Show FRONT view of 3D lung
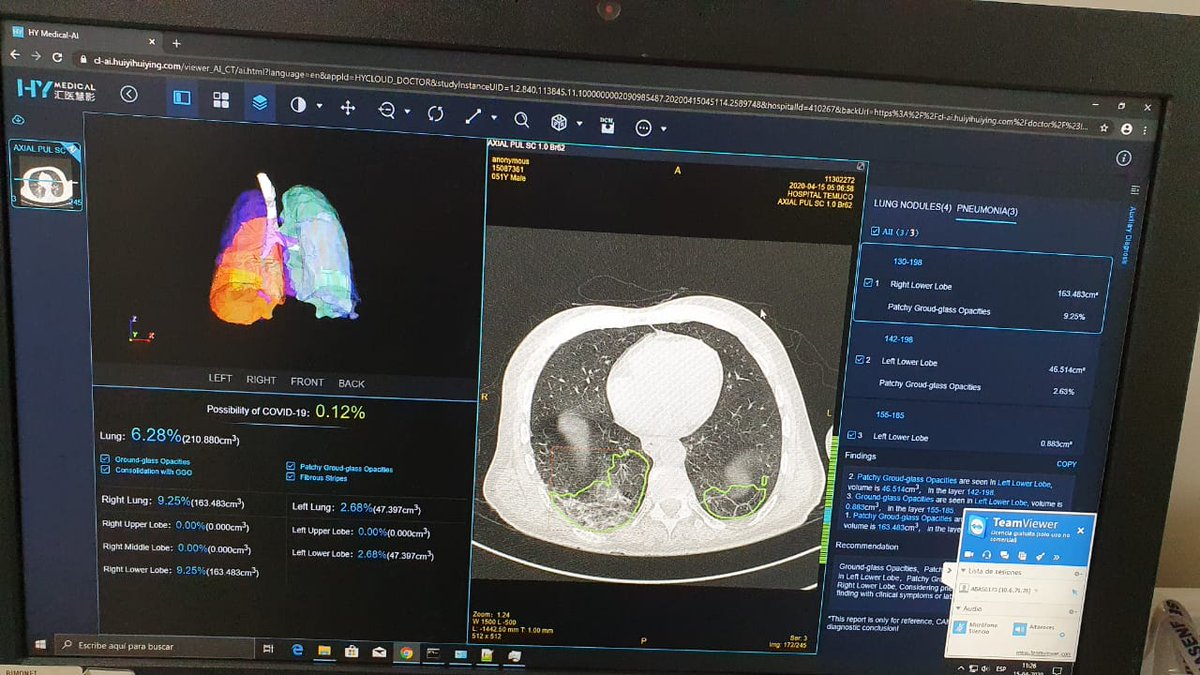Screen dimensions: 1200x675 coord(307,382)
